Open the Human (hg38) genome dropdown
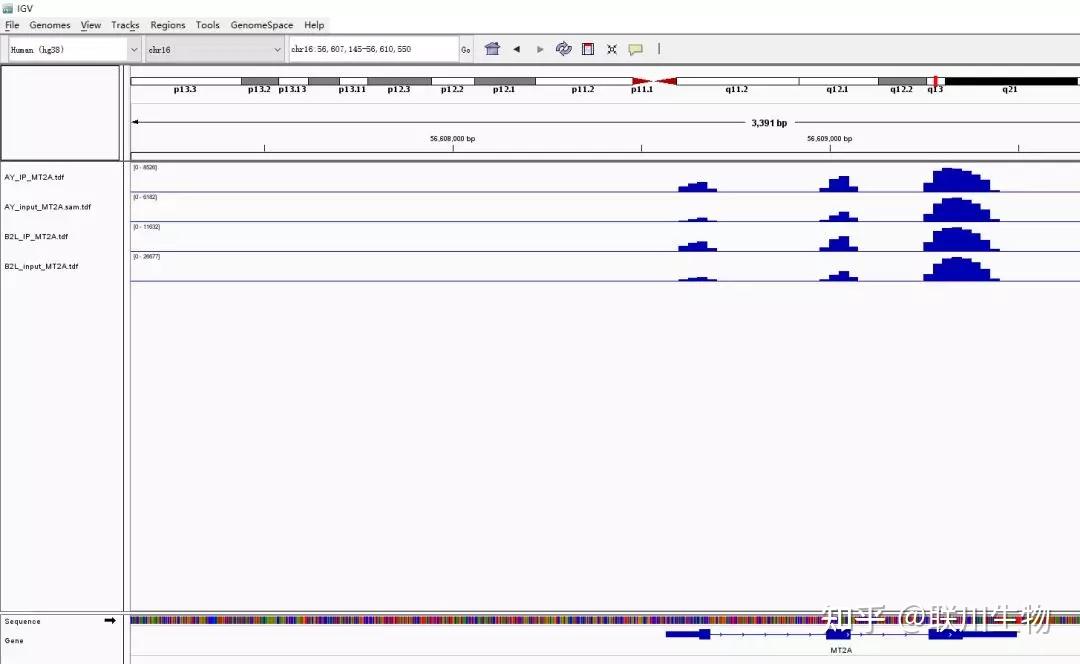The width and height of the screenshot is (1080, 664). (65, 48)
